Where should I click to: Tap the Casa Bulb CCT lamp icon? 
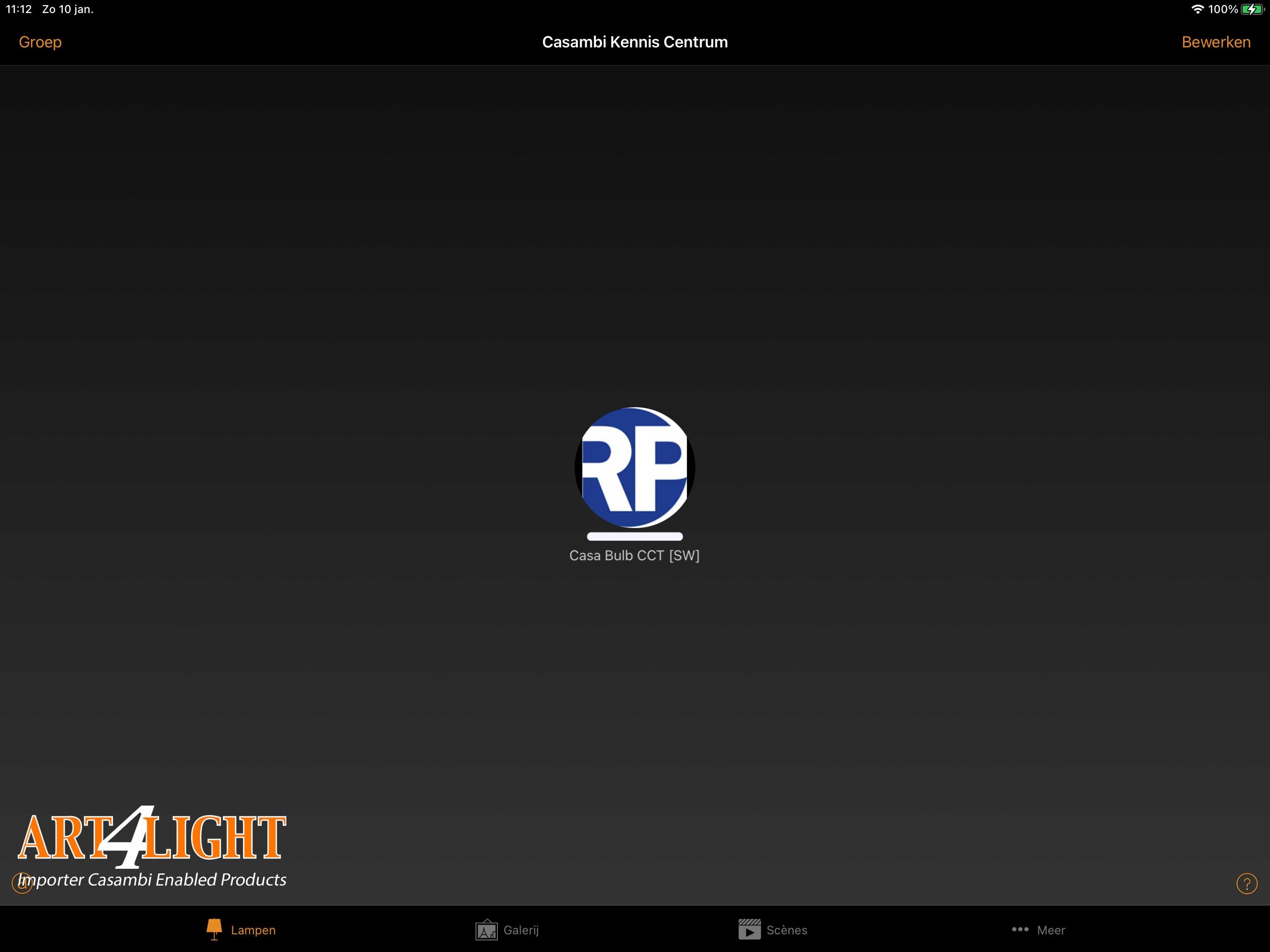pyautogui.click(x=635, y=467)
